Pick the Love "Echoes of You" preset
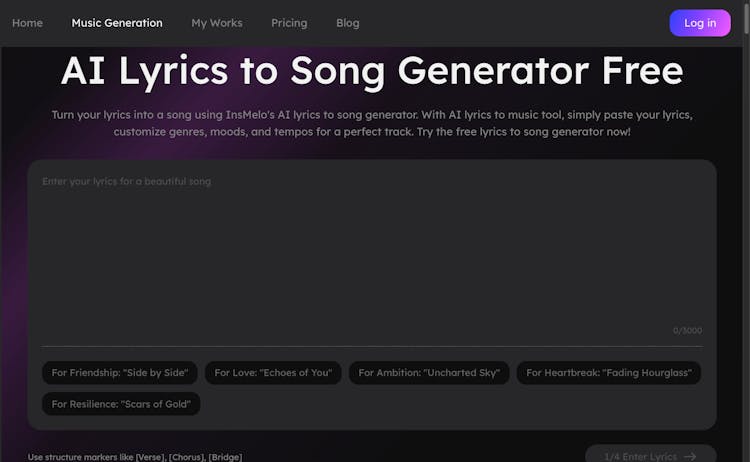Image resolution: width=750 pixels, height=462 pixels. click(x=273, y=373)
